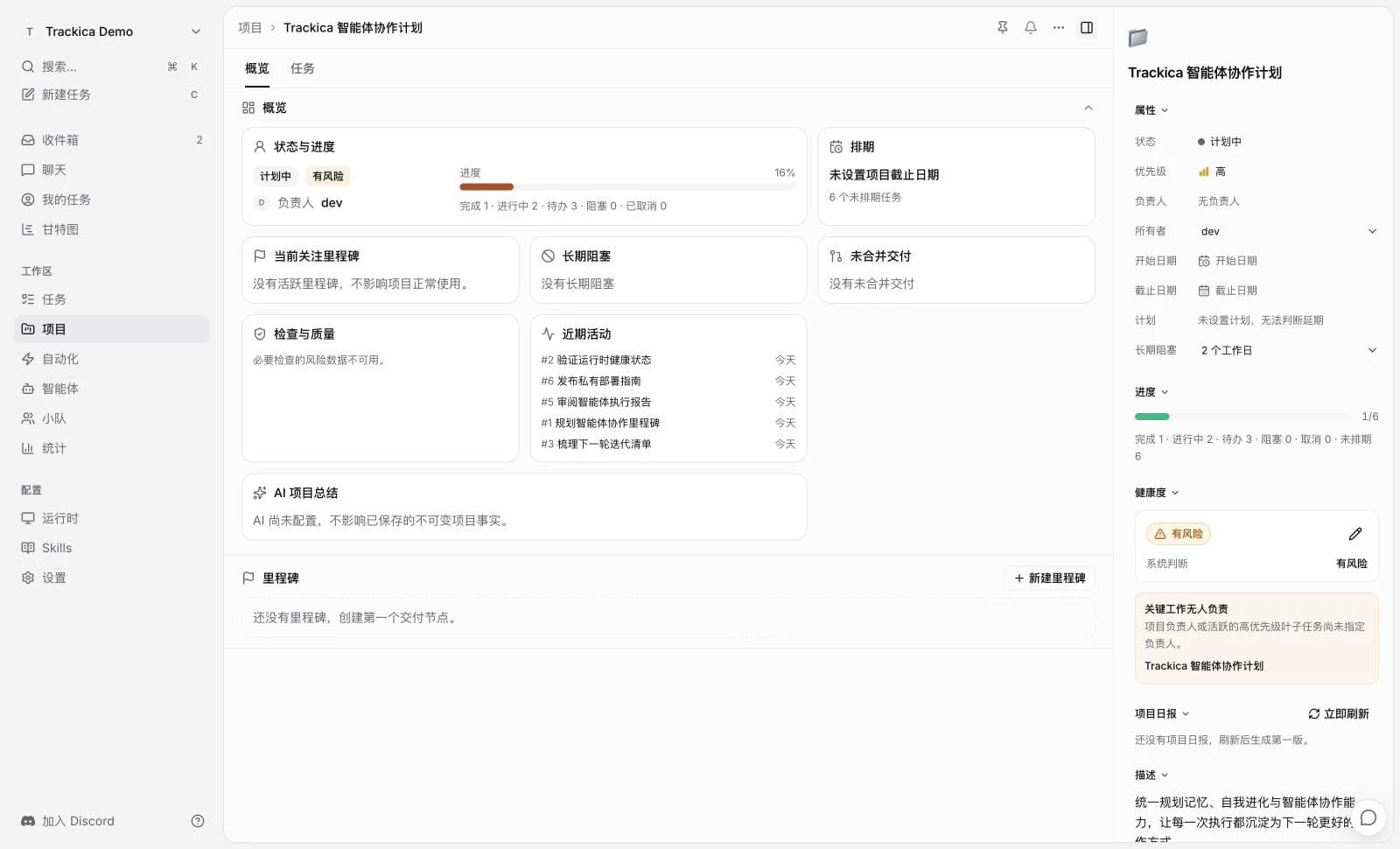Image resolution: width=1400 pixels, height=849 pixels.
Task: Open the 长期阻塞 2 个工作日 dropdown
Action: [1288, 350]
